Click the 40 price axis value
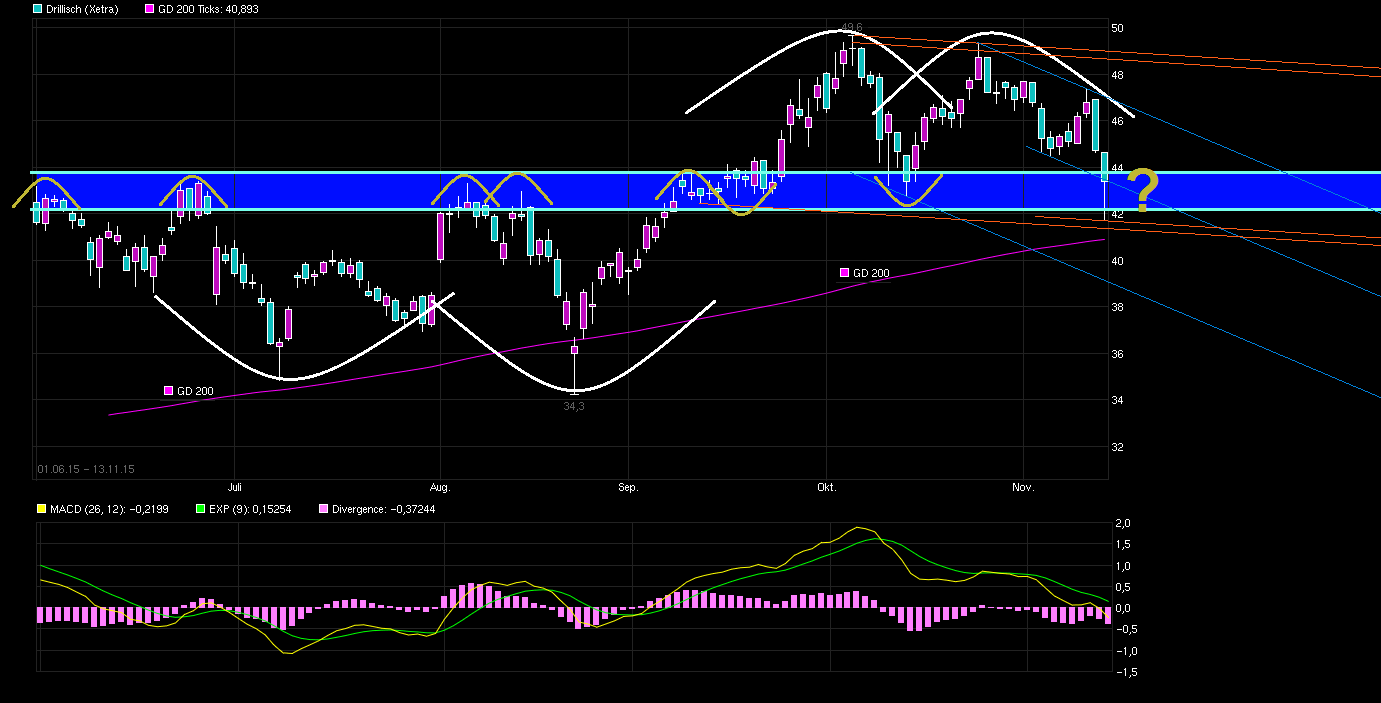This screenshot has height=703, width=1381. pyautogui.click(x=1117, y=261)
